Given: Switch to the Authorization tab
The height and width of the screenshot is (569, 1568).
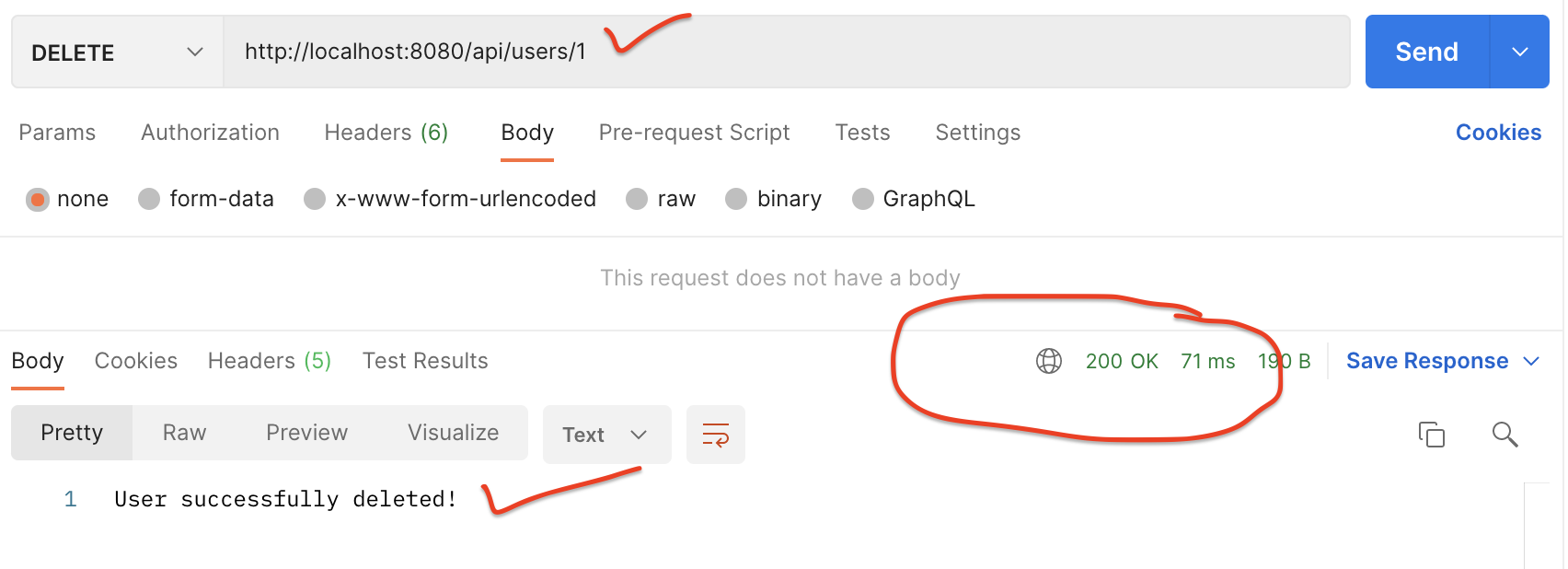Looking at the screenshot, I should pyautogui.click(x=210, y=133).
